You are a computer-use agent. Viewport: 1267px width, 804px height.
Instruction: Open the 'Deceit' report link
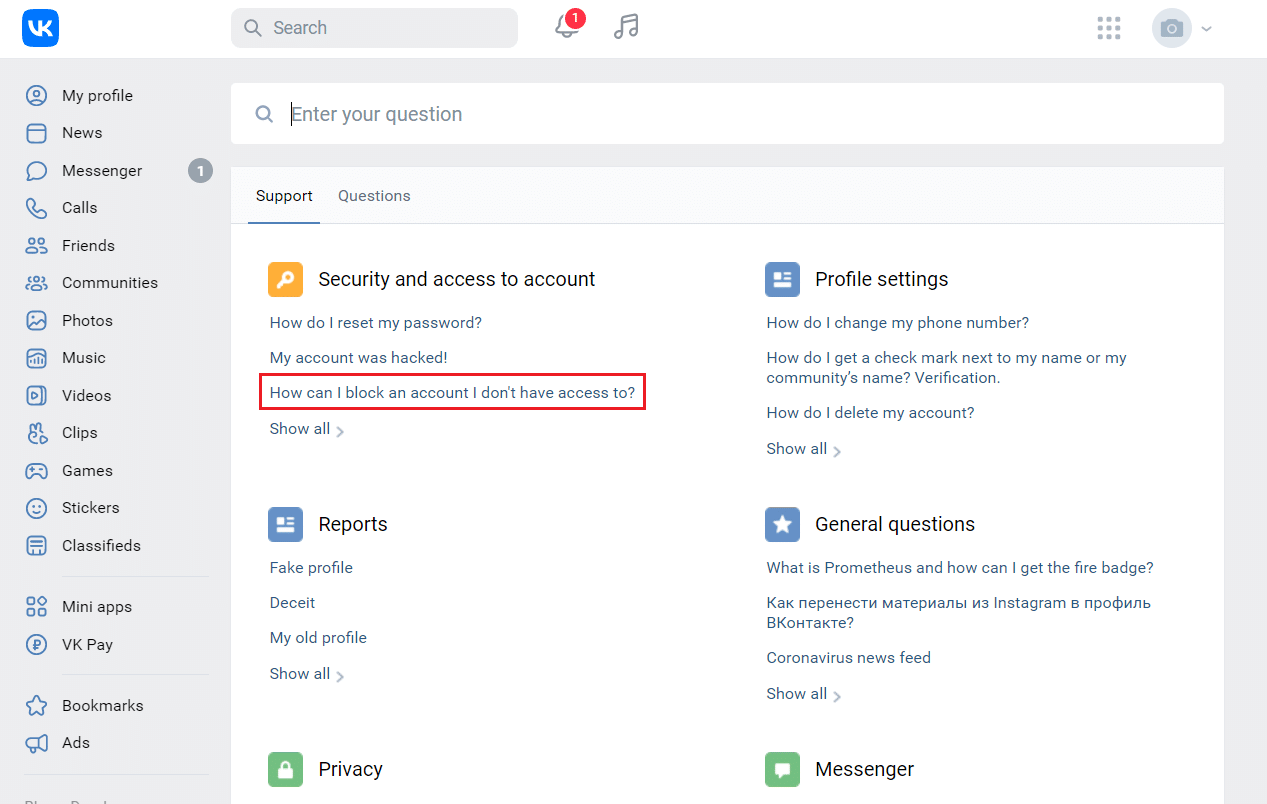292,603
